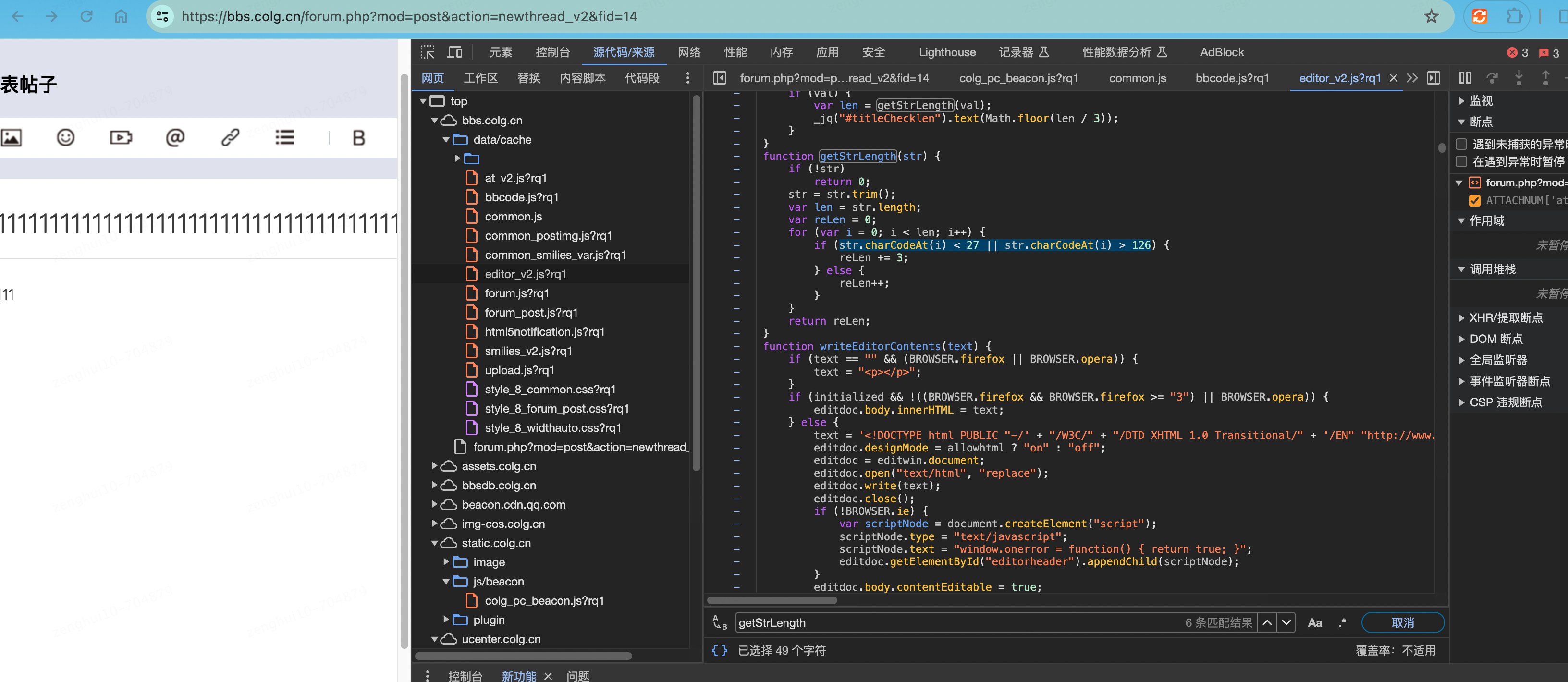
Task: Toggle device toolbar emulation icon
Action: (454, 52)
